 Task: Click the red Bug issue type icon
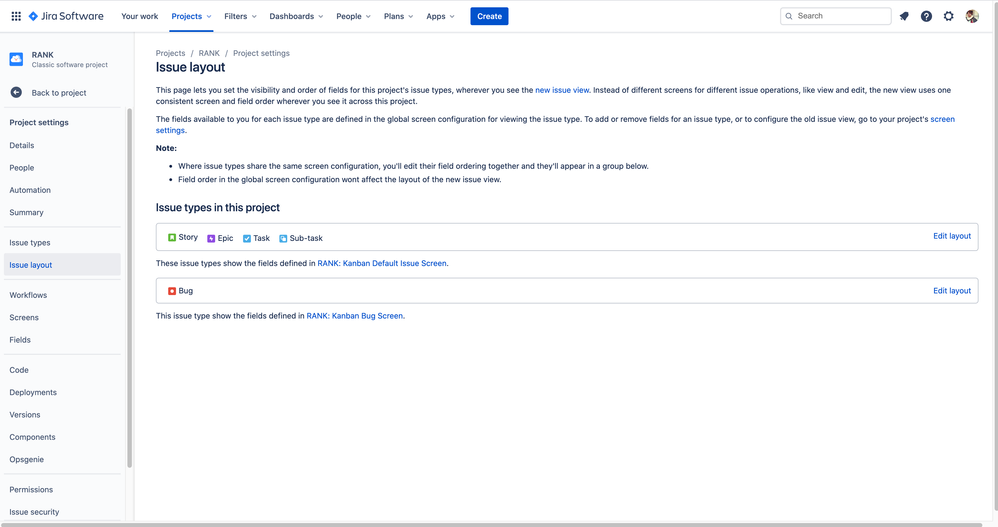click(x=172, y=291)
